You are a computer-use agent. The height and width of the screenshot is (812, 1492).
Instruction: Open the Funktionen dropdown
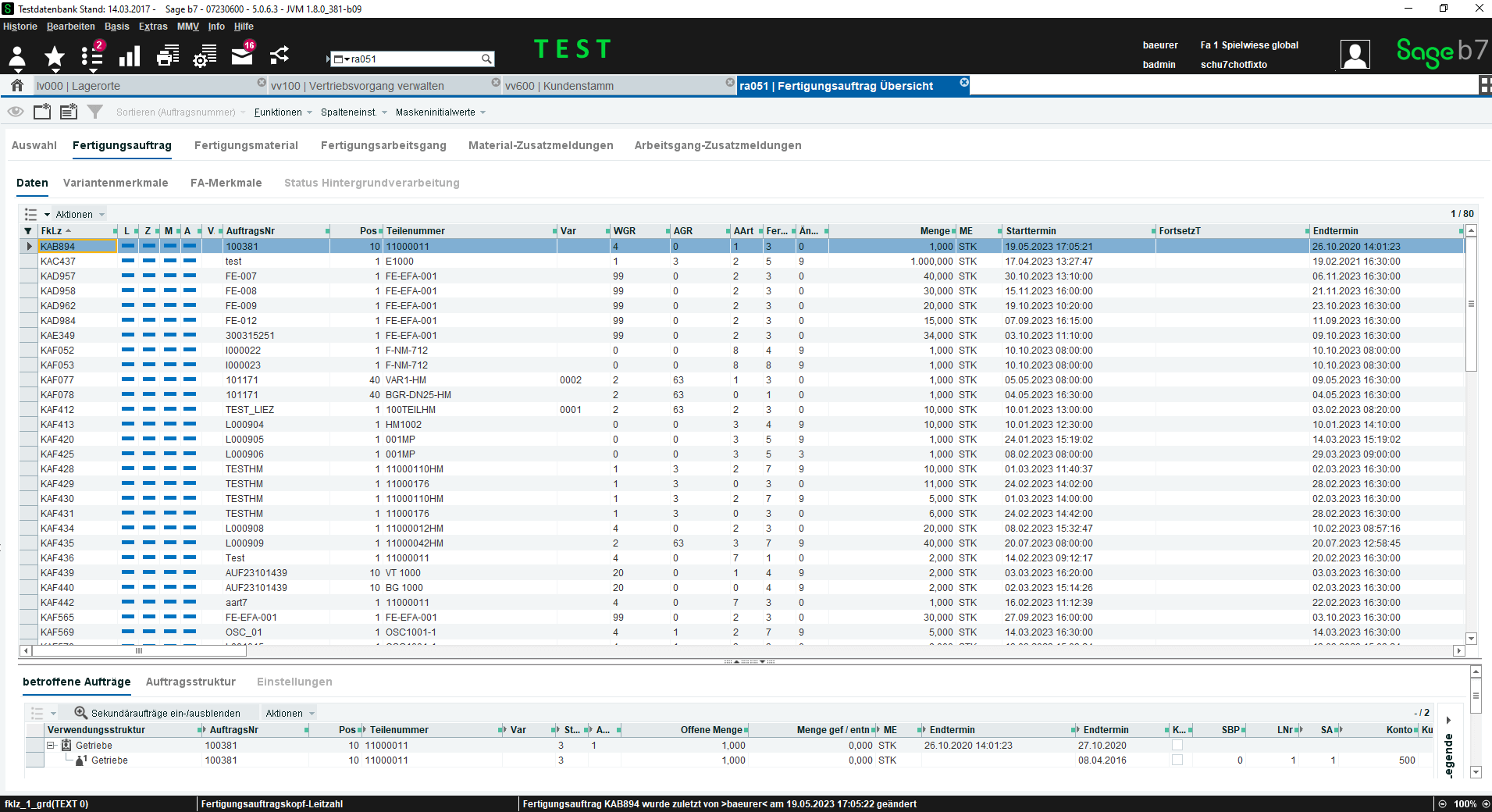[x=283, y=112]
